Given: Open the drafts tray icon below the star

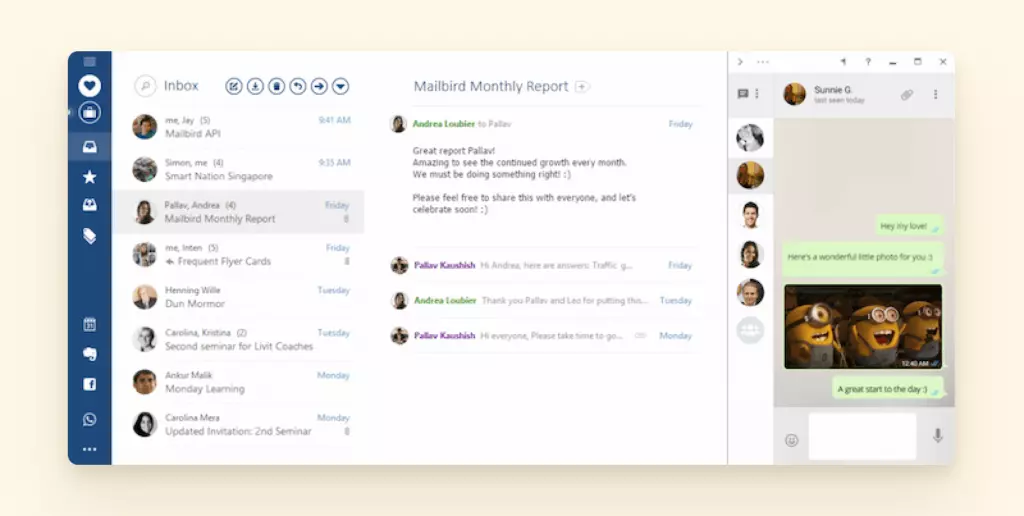Looking at the screenshot, I should pyautogui.click(x=89, y=205).
